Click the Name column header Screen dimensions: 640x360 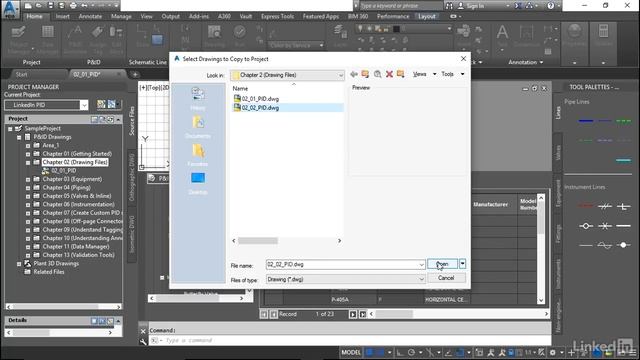(240, 89)
